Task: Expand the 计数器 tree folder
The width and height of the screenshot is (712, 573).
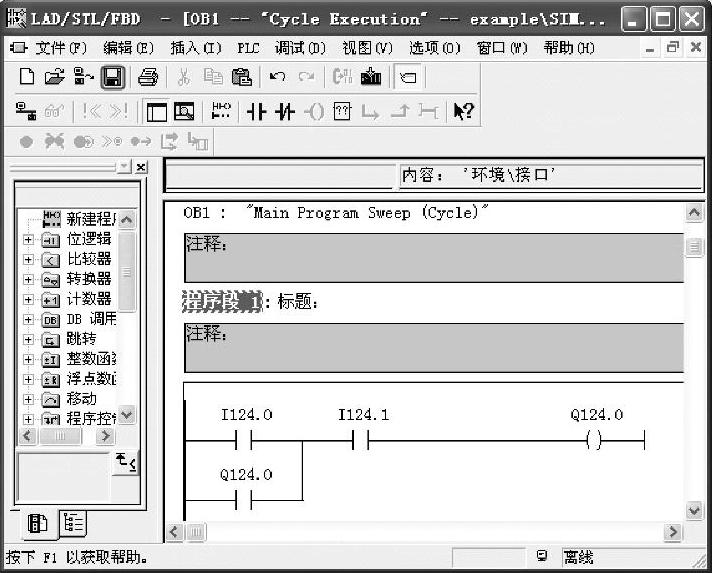Action: [28, 299]
